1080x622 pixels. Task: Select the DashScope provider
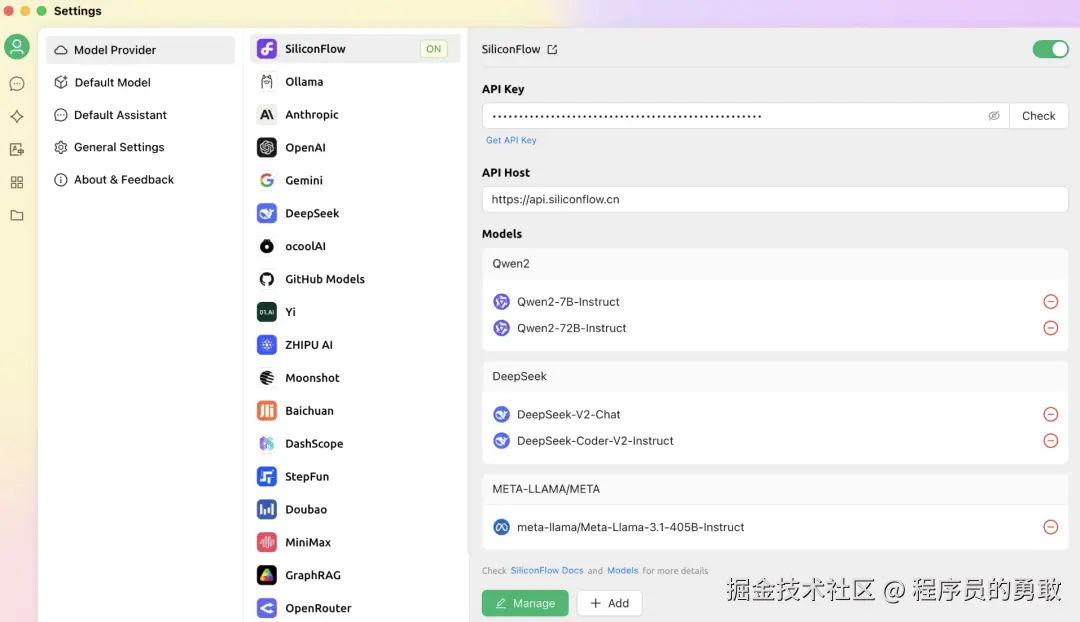(354, 444)
